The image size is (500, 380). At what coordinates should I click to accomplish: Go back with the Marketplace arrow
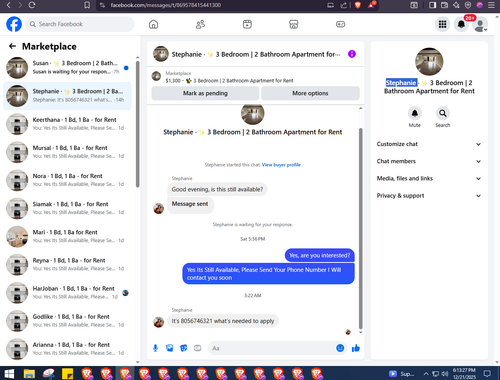[x=12, y=46]
